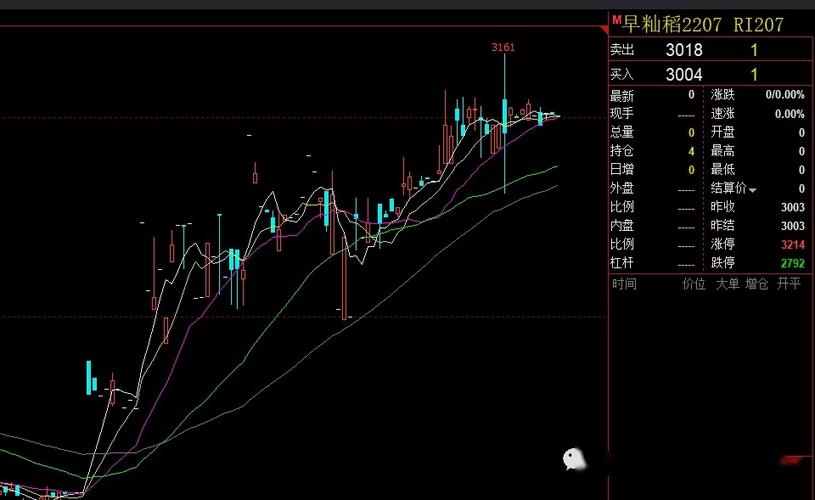Image resolution: width=815 pixels, height=500 pixels.
Task: Click the tall cyan candle below 3161
Action: [505, 115]
